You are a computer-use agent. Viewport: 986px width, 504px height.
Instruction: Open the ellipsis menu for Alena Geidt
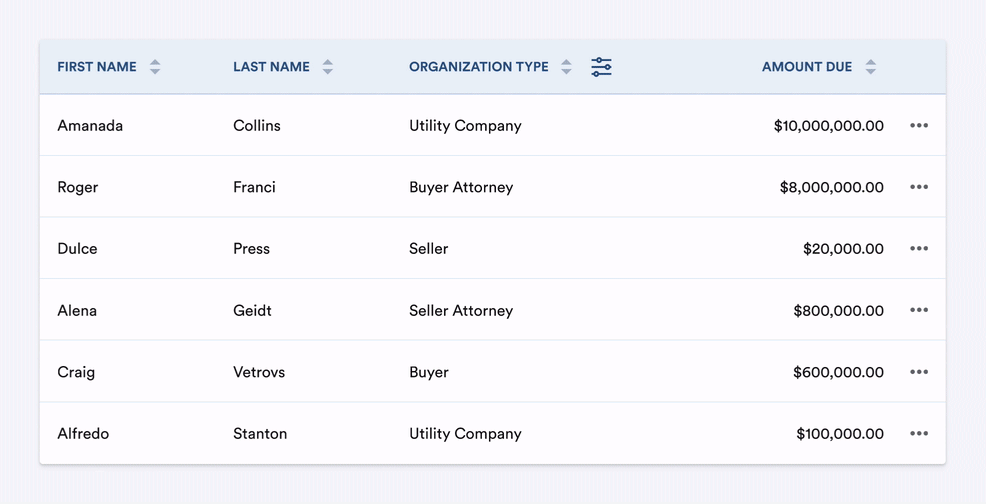click(x=919, y=310)
